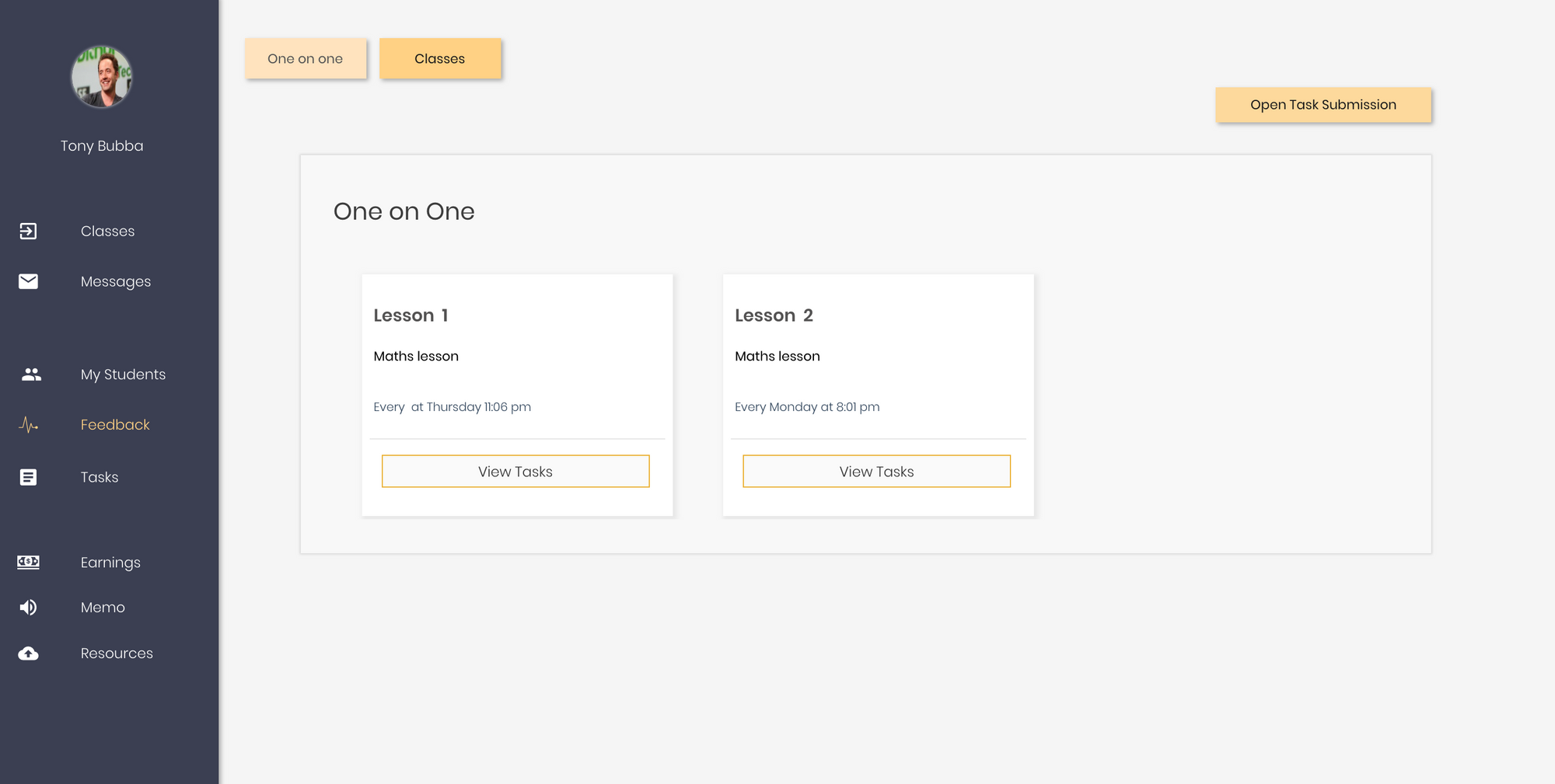Screen dimensions: 1555x784
Task: Click the Tasks document icon
Action: click(x=28, y=477)
